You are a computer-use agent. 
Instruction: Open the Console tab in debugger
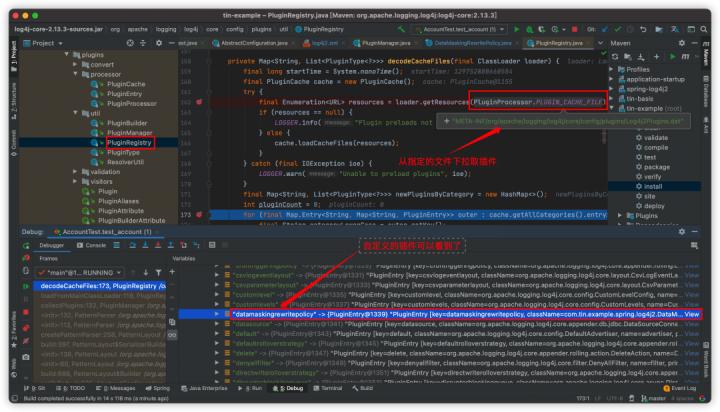point(91,245)
